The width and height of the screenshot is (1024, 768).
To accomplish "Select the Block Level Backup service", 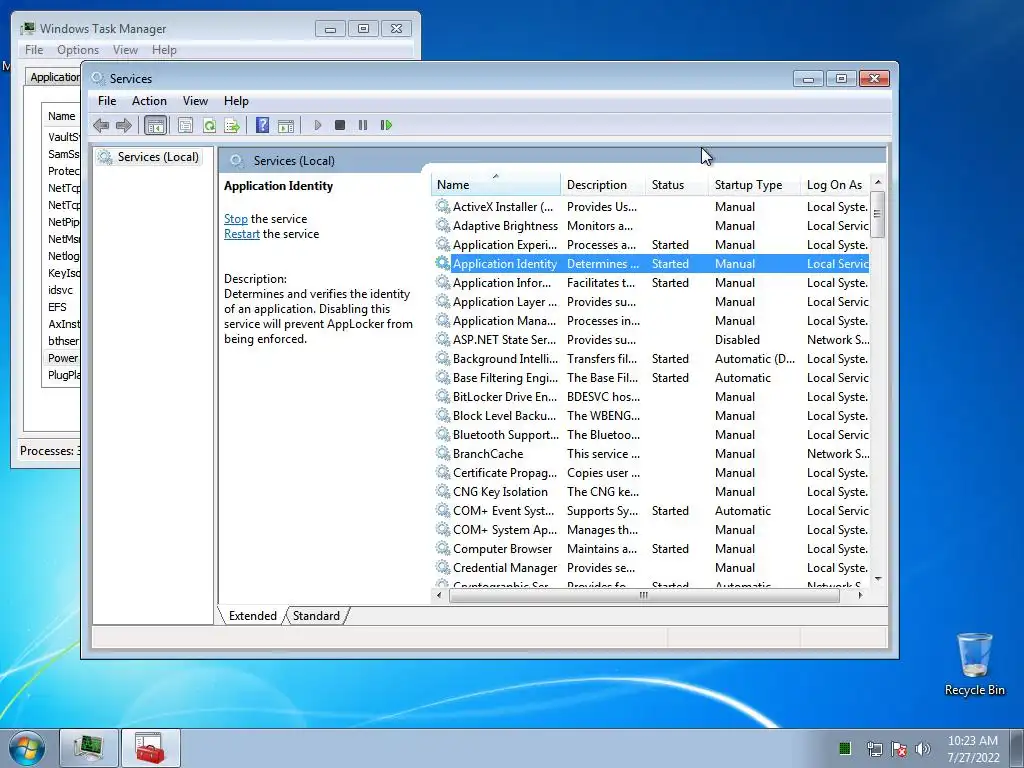I will click(651, 415).
